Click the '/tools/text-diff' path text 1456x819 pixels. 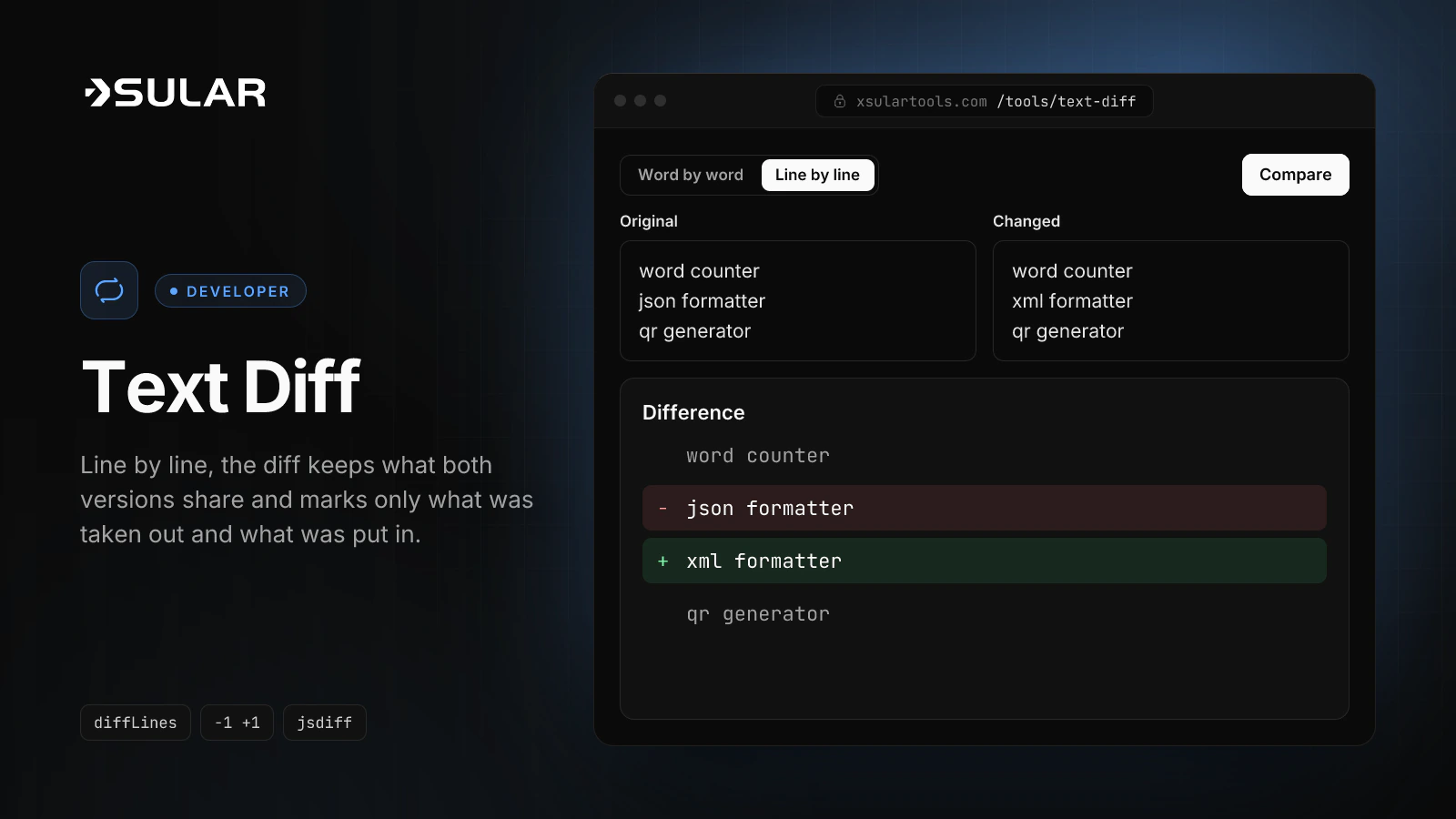1067,101
